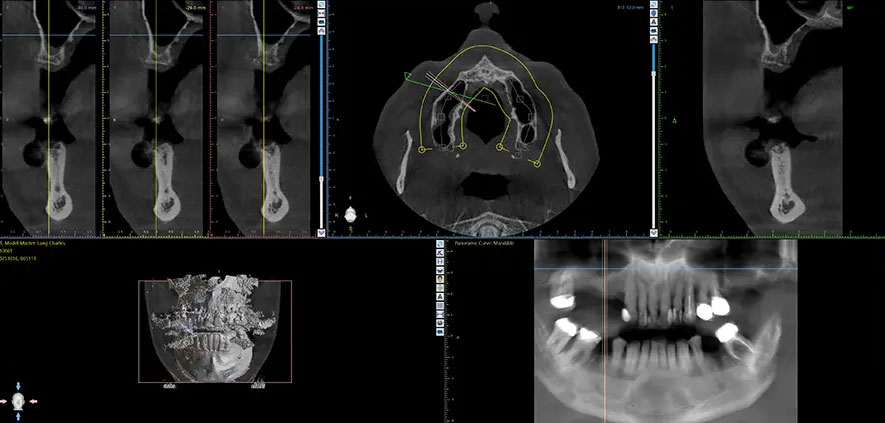Click the up arrow above the head orientation icon

[19, 386]
